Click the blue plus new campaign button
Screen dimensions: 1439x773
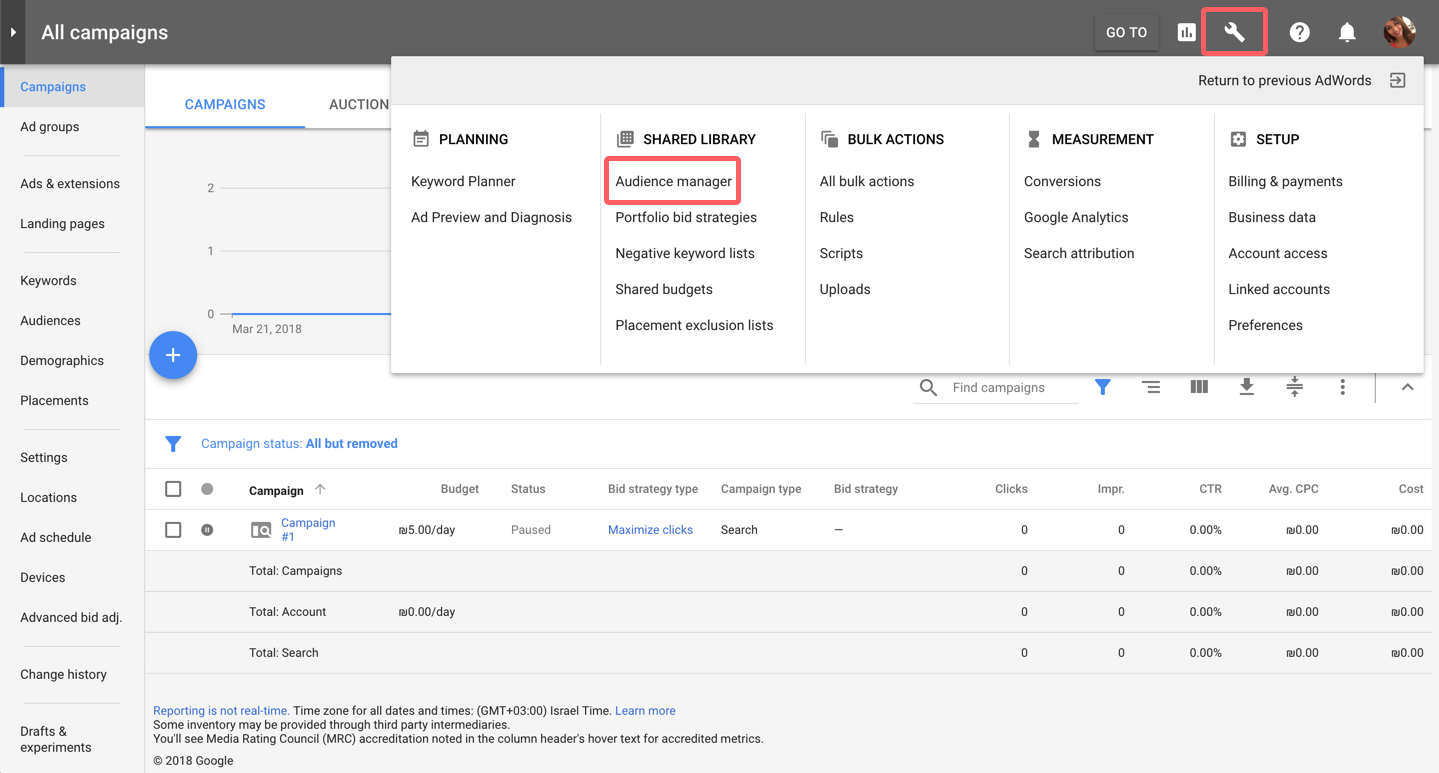click(x=173, y=355)
